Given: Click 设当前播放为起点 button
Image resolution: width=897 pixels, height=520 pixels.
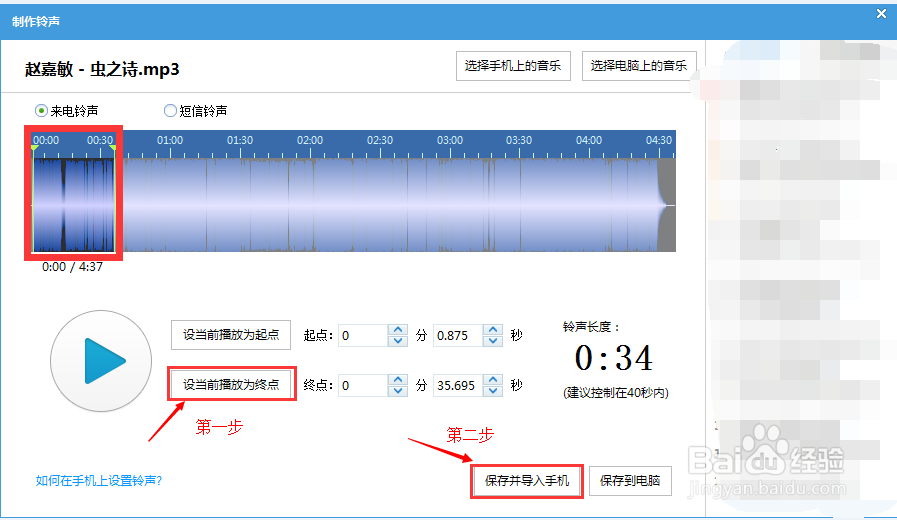Looking at the screenshot, I should (231, 335).
